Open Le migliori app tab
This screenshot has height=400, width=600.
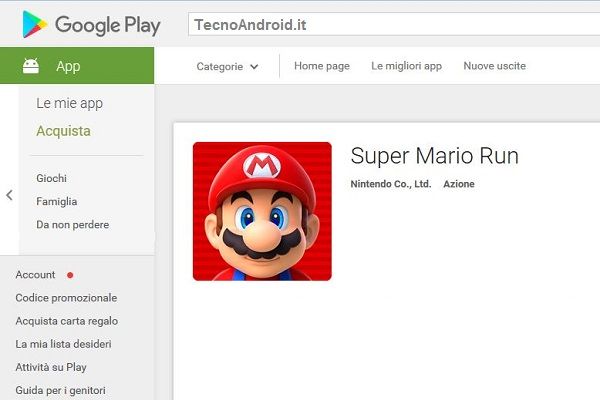tap(406, 66)
